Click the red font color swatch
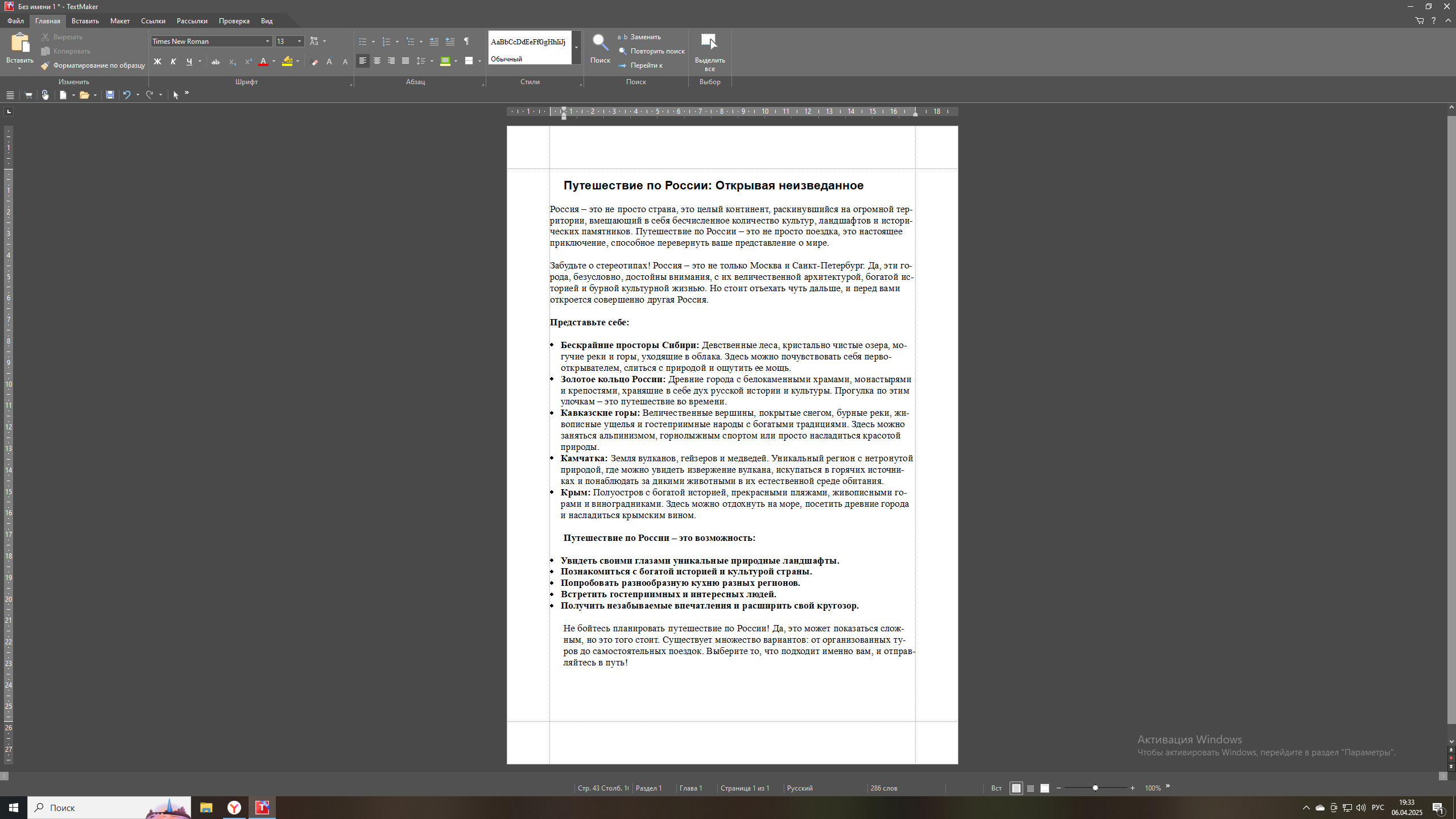Screen dimensions: 1456x819 point(263,61)
